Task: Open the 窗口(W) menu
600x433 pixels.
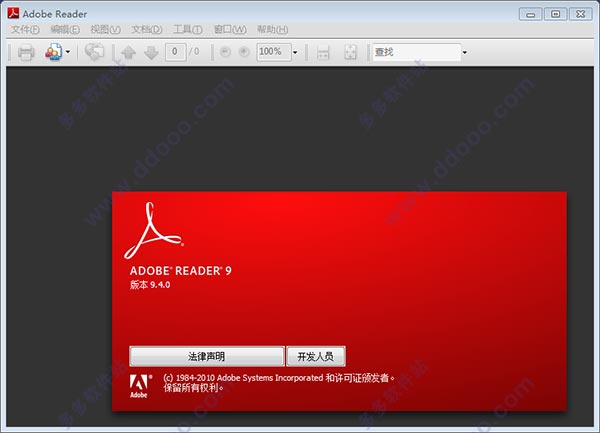Action: (230, 29)
